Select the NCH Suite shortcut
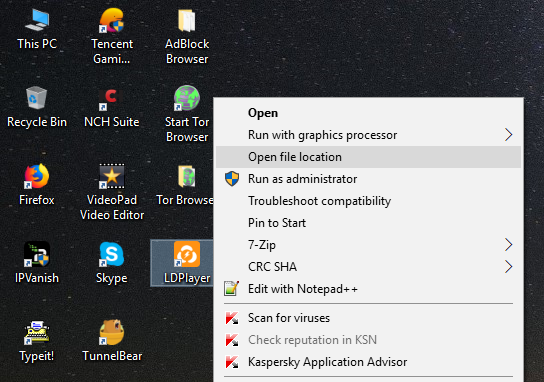This screenshot has height=382, width=544. 111,99
